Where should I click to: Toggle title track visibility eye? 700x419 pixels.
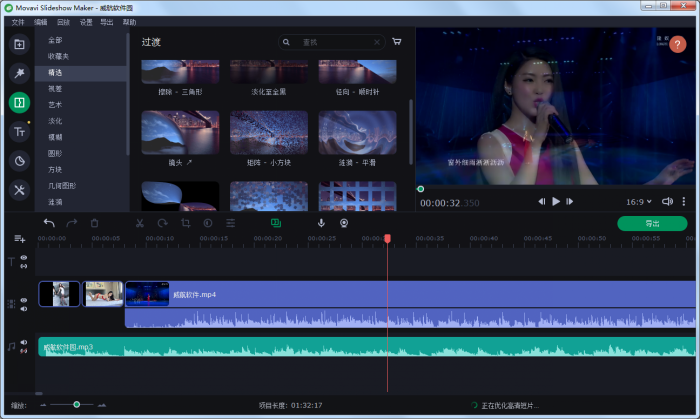(24, 257)
